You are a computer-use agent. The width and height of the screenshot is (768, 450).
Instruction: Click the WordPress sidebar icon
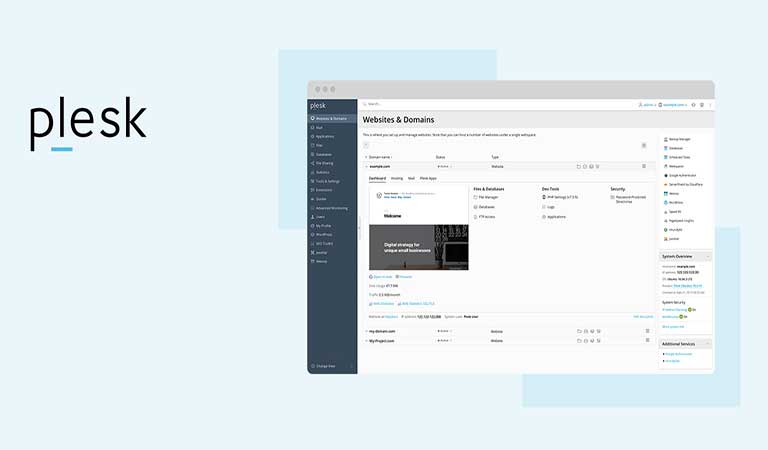tap(312, 235)
